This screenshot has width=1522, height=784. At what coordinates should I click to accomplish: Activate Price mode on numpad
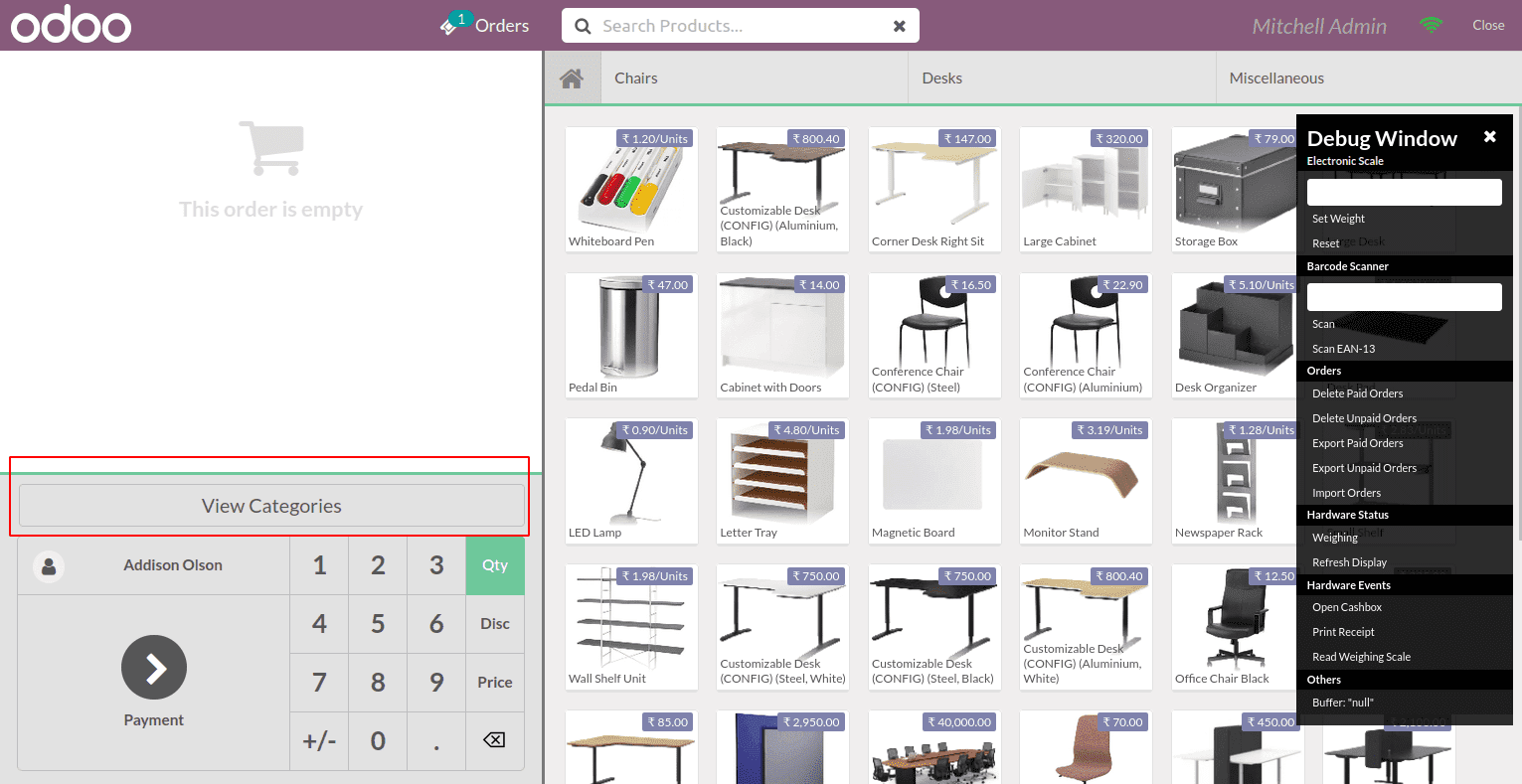495,683
